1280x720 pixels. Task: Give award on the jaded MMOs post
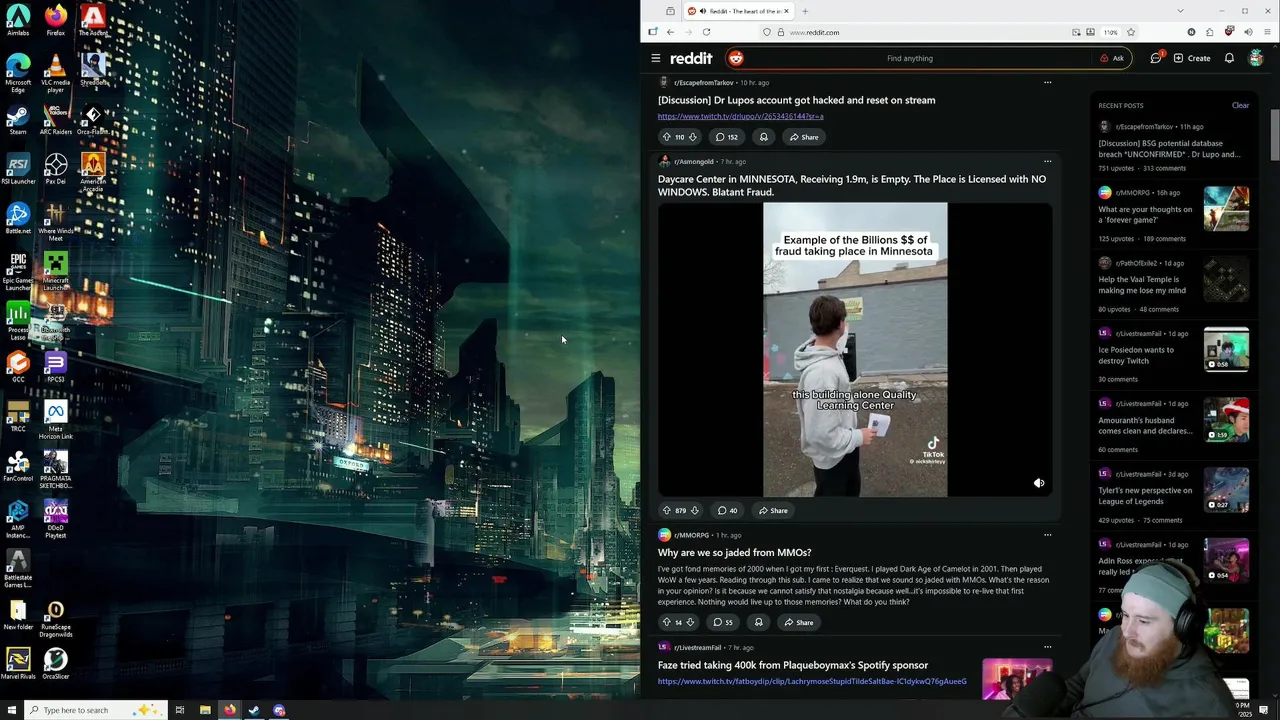click(x=759, y=622)
